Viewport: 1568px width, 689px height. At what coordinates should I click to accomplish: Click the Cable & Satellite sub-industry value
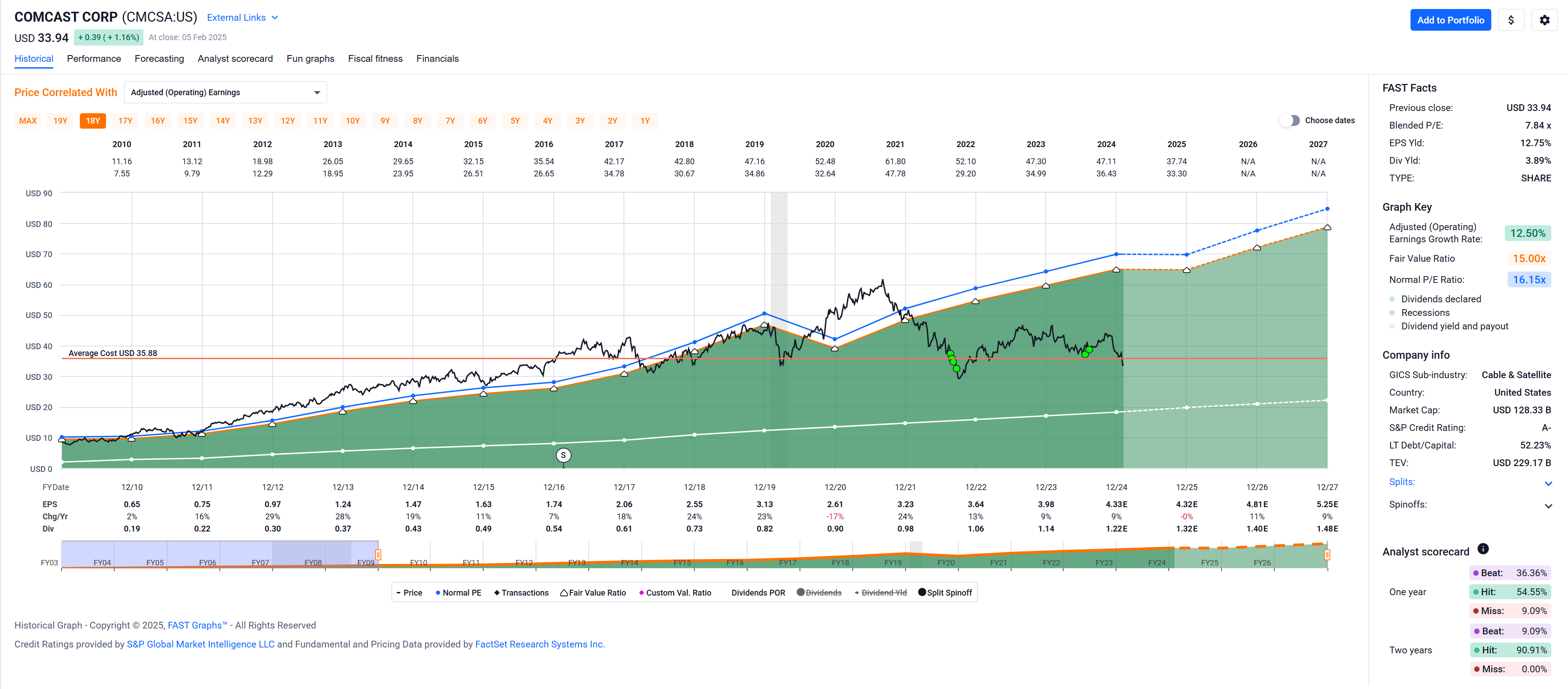[x=1516, y=375]
